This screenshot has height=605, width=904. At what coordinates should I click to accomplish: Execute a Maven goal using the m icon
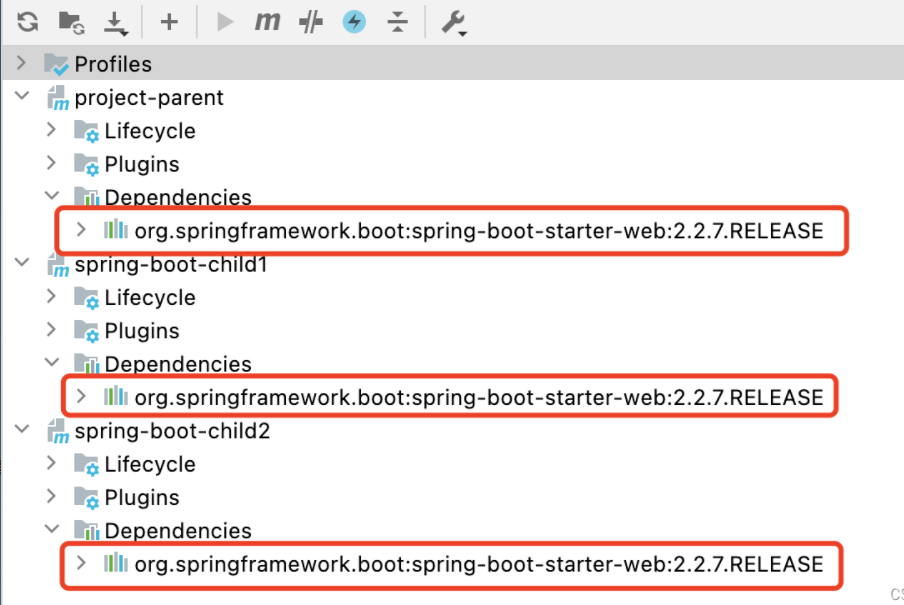click(266, 23)
